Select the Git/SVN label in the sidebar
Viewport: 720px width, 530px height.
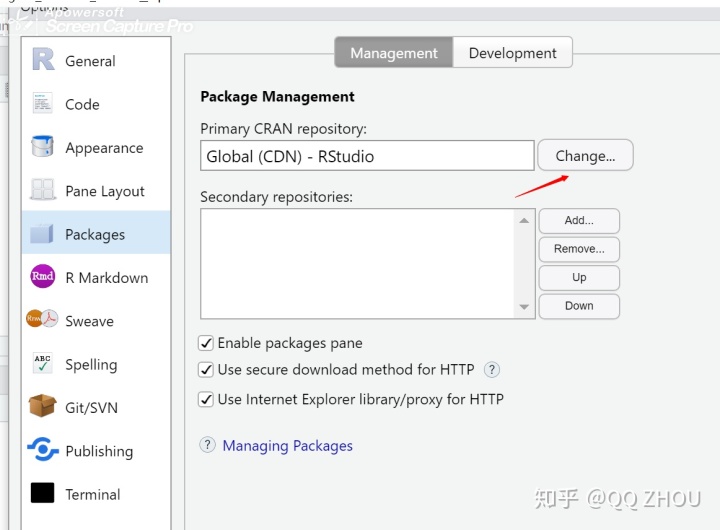pos(91,408)
